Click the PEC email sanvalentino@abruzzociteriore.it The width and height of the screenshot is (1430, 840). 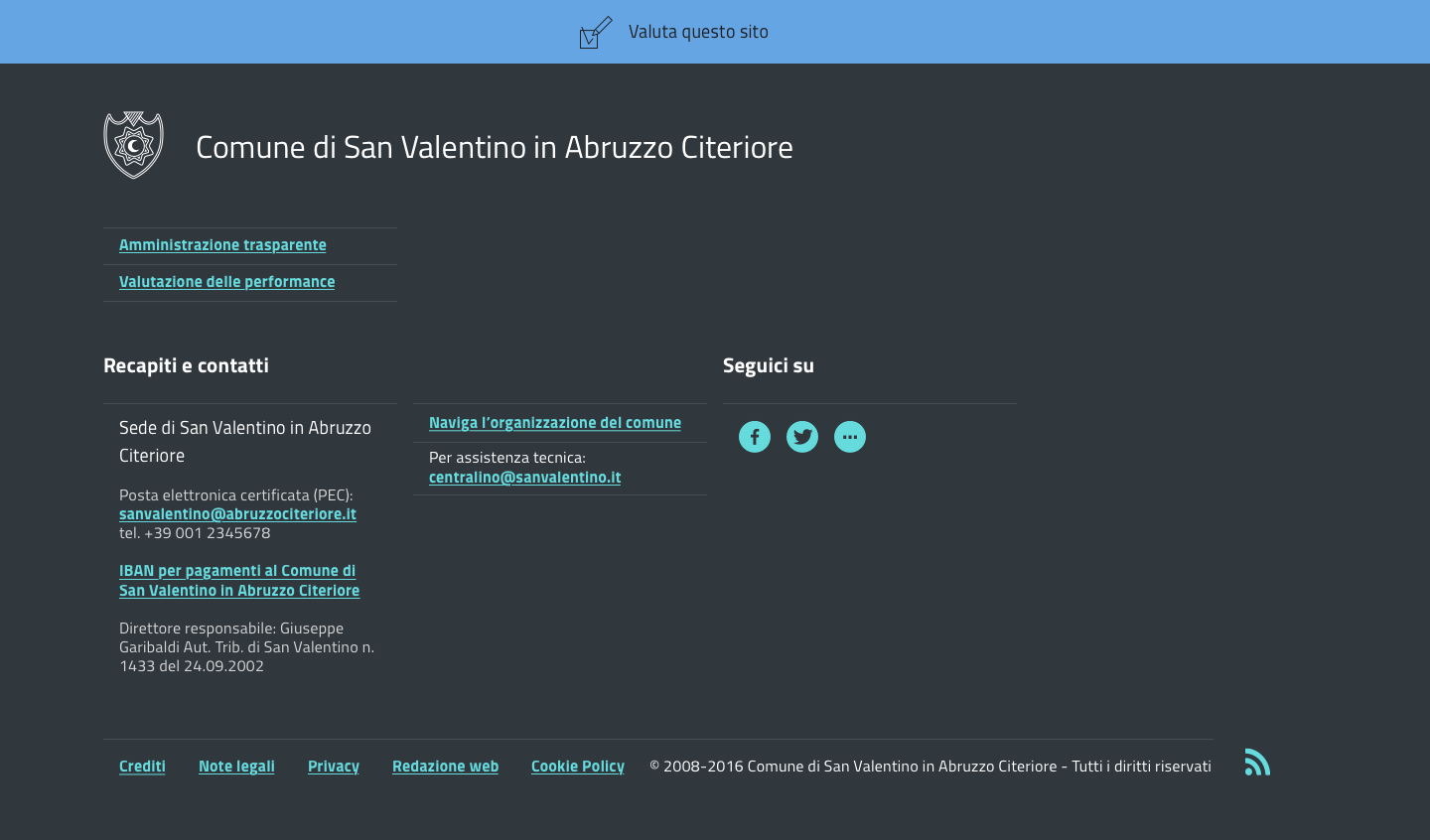pyautogui.click(x=237, y=514)
